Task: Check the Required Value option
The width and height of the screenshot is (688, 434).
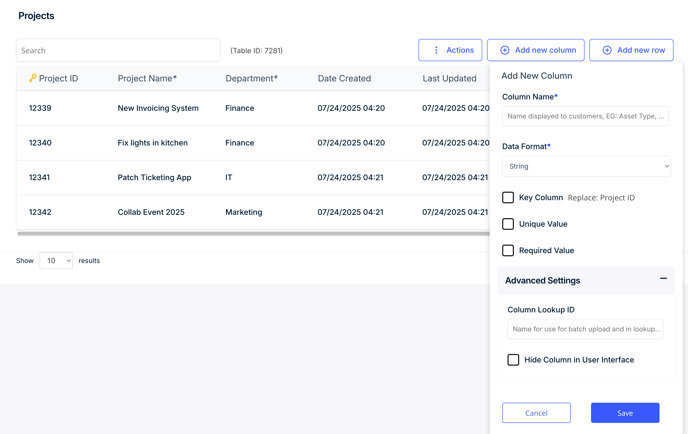Action: (508, 250)
